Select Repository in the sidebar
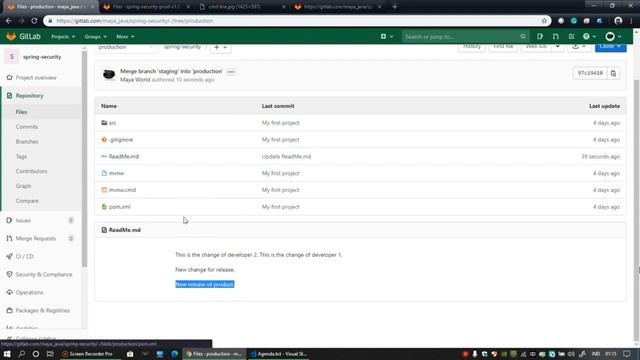Viewport: 640px width, 360px height. click(x=29, y=96)
